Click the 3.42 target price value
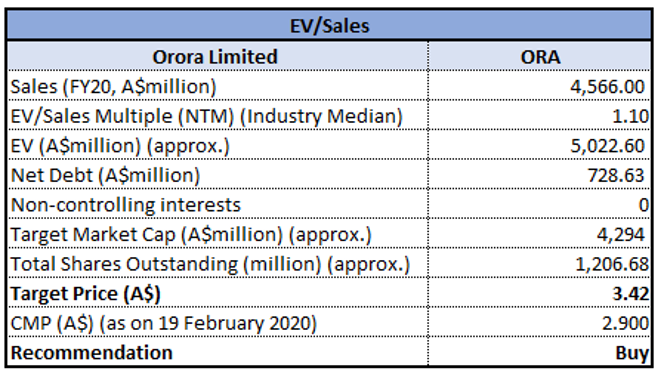The height and width of the screenshot is (380, 664). pos(631,294)
